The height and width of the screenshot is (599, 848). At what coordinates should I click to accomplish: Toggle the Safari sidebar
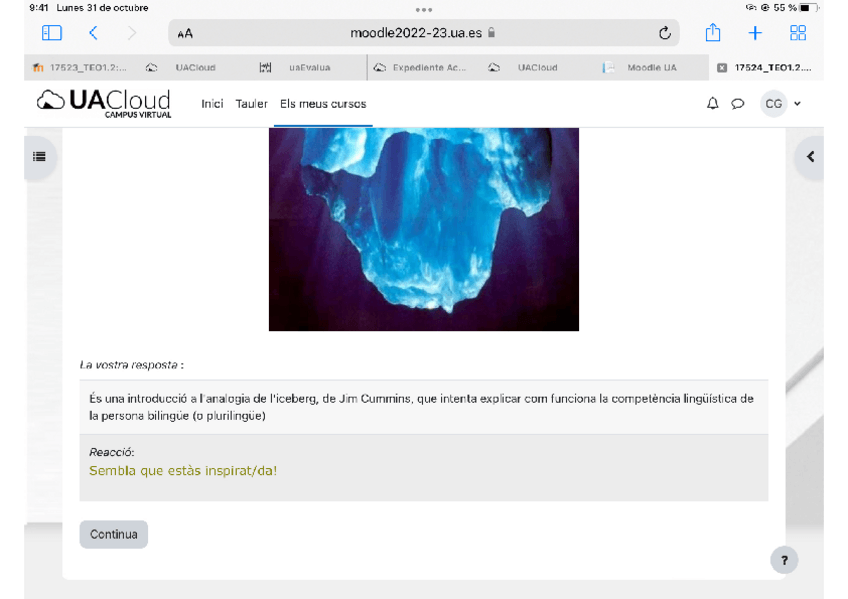51,32
